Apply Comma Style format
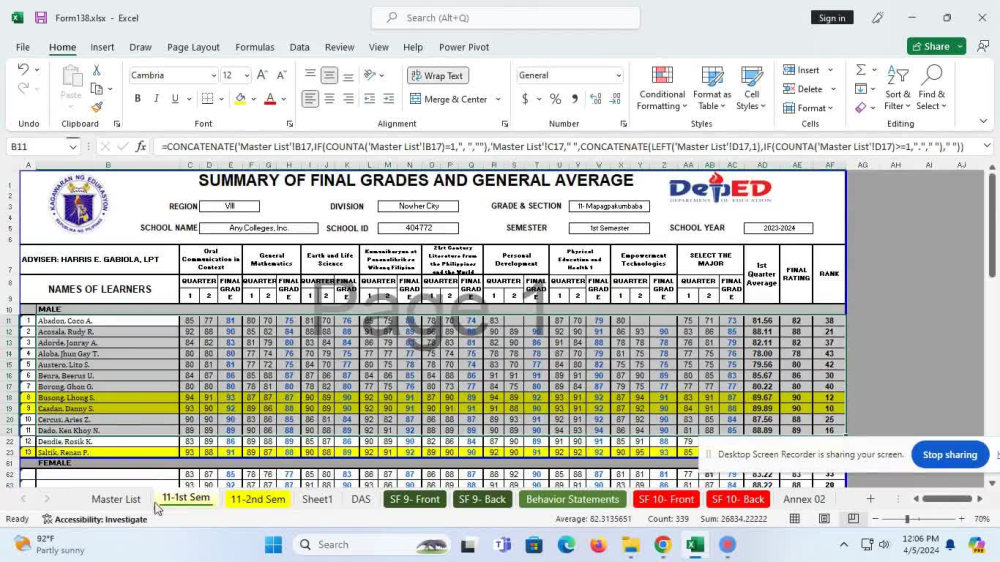Viewport: 1000px width, 562px height. tap(575, 99)
